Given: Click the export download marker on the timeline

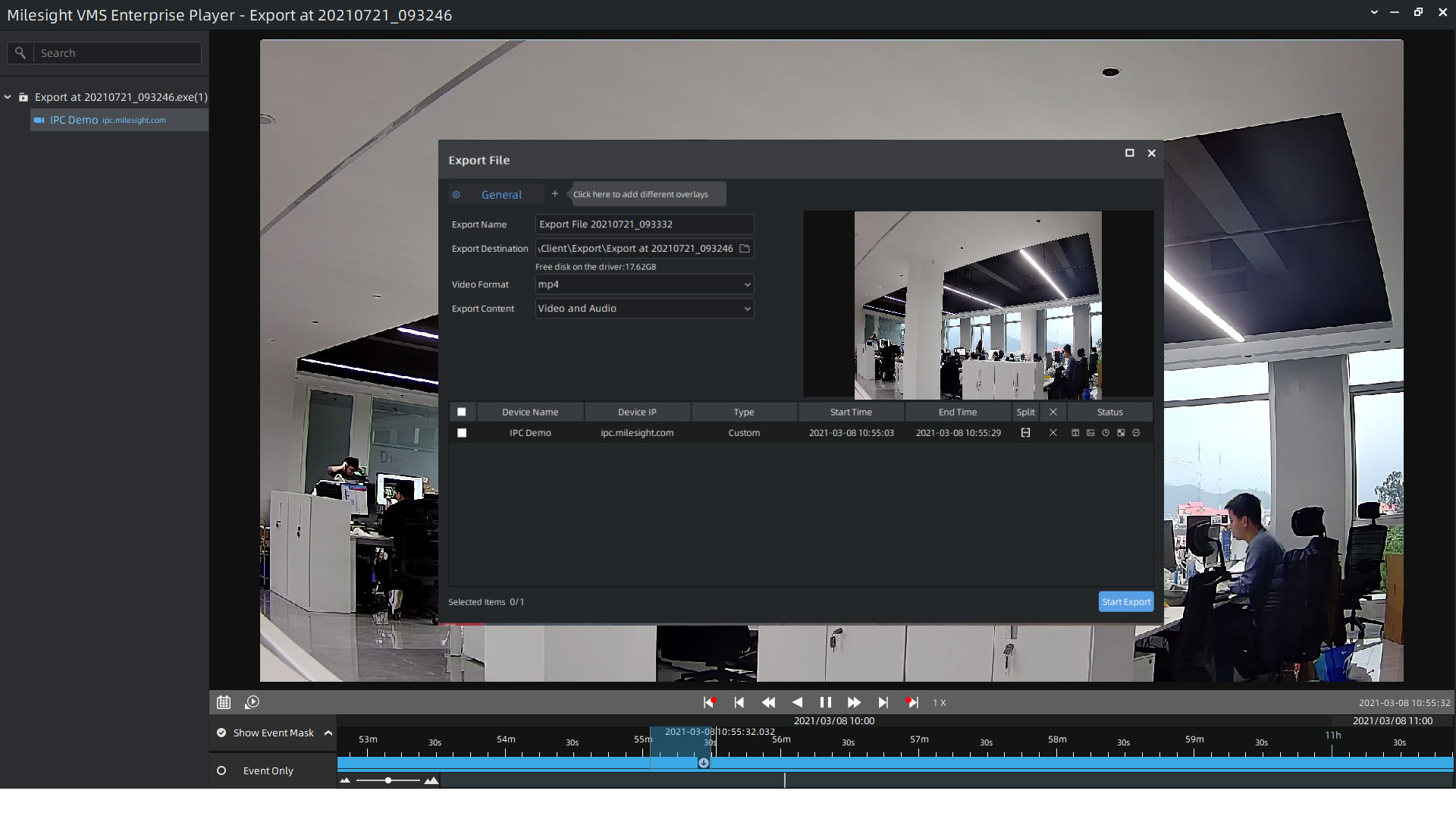Looking at the screenshot, I should [704, 763].
